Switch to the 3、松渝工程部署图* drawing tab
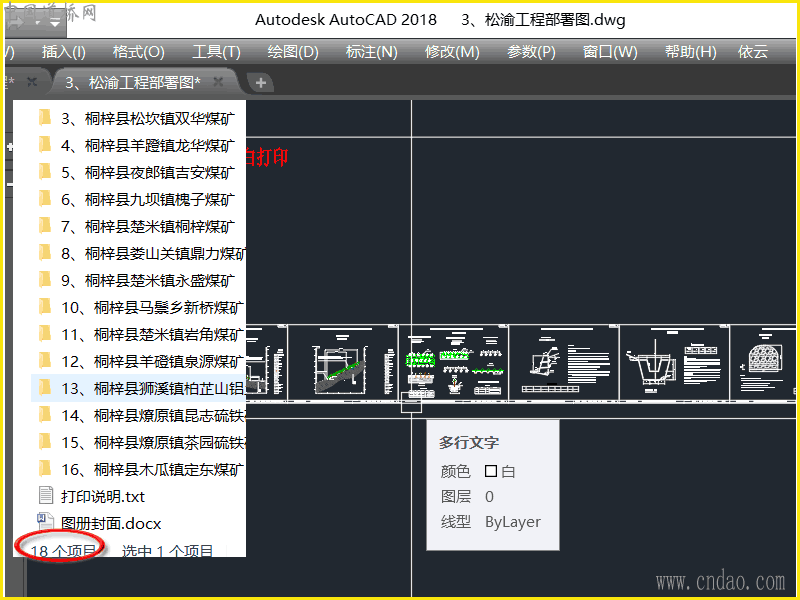Screen dimensions: 800x600 133,82
